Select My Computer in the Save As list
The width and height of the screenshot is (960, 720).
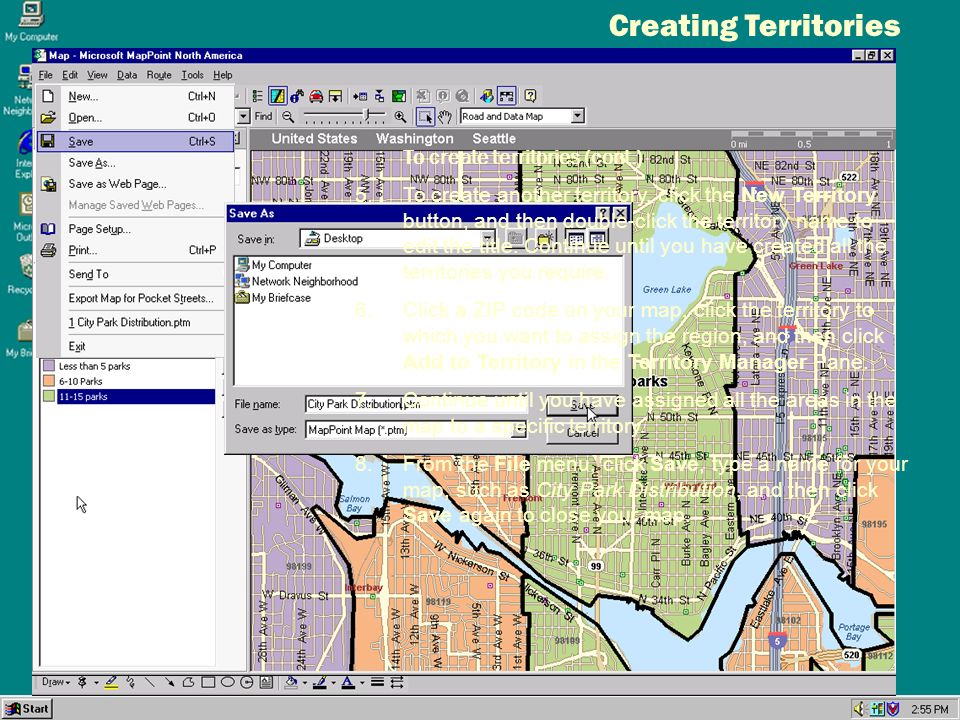pyautogui.click(x=274, y=265)
